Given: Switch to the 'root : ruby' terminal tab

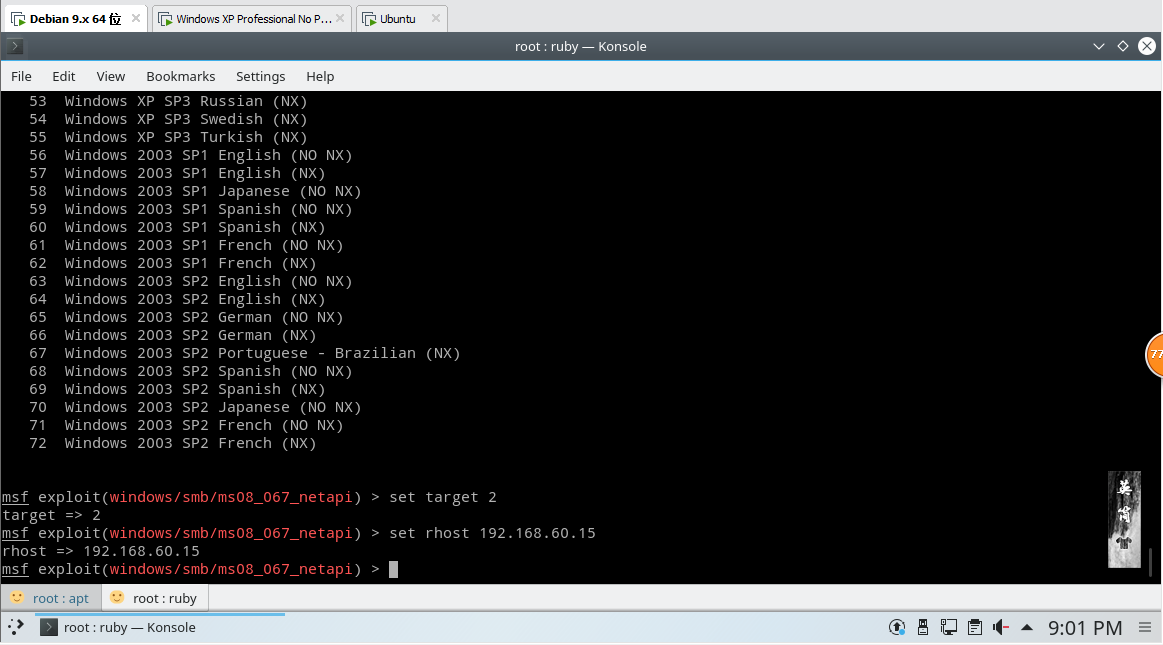Looking at the screenshot, I should (x=154, y=598).
